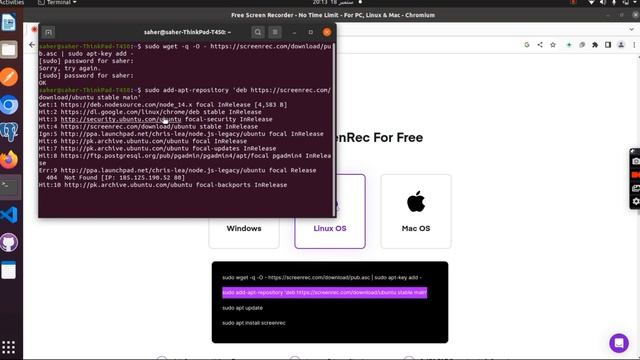The image size is (640, 360).
Task: Launch pgAdmin elephant icon in dock
Action: (x=9, y=132)
